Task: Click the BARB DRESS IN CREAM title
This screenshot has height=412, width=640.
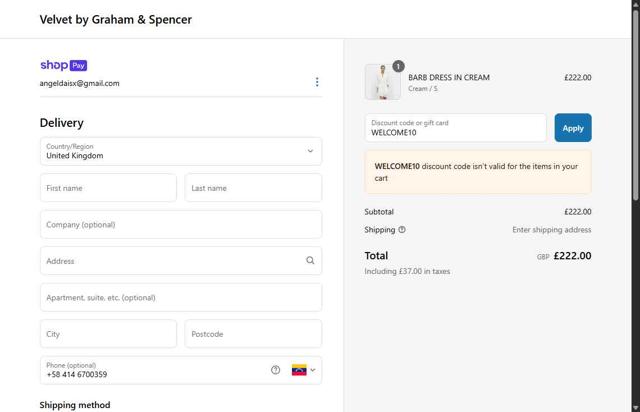Action: tap(449, 78)
